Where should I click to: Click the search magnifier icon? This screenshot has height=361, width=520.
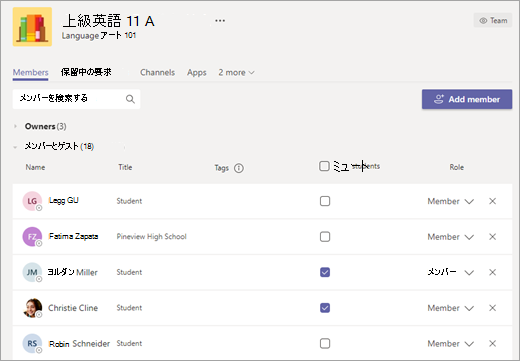[x=130, y=99]
